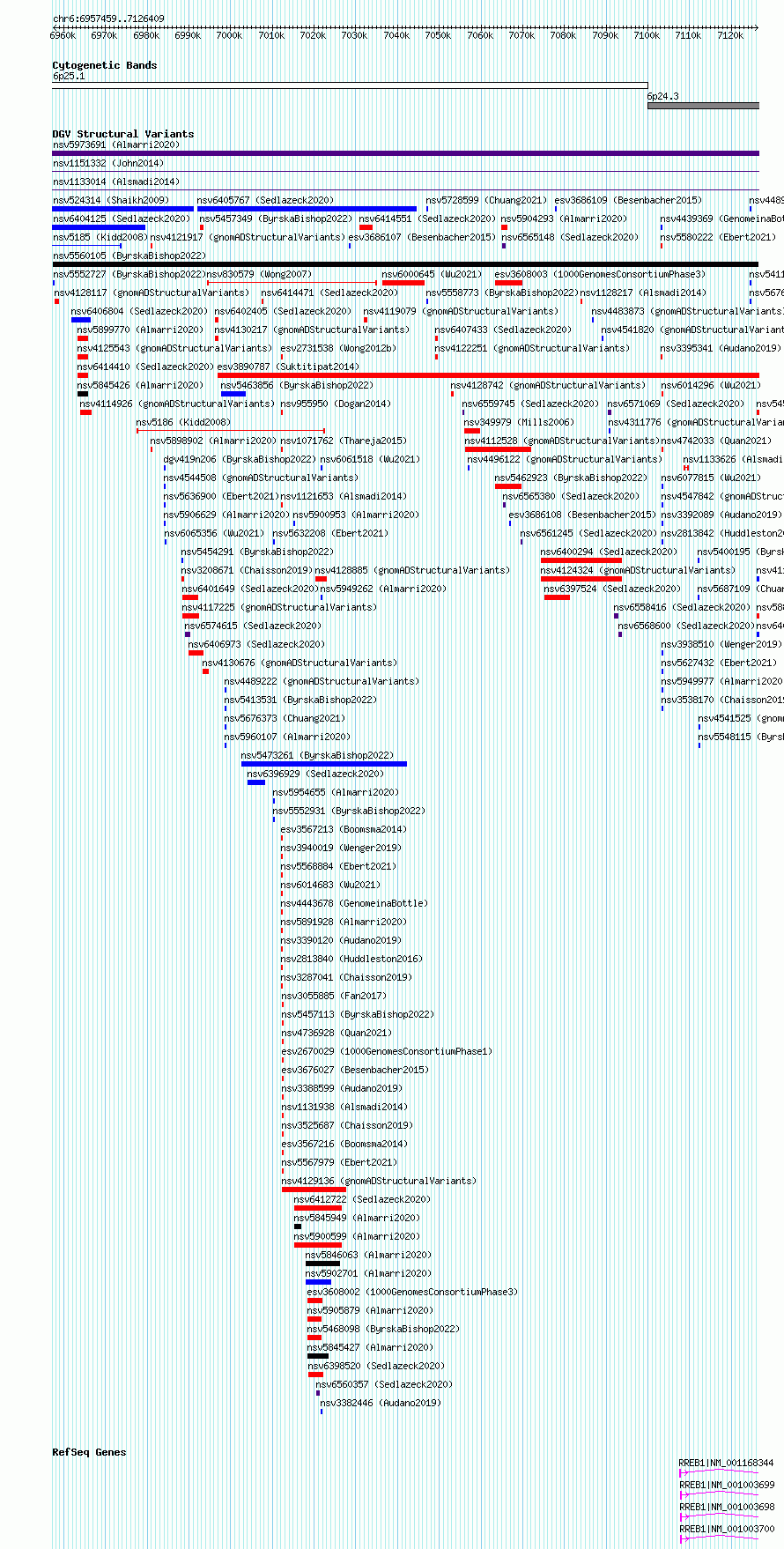Click the red bar under nsv6000645 (Wu2021)

click(403, 283)
